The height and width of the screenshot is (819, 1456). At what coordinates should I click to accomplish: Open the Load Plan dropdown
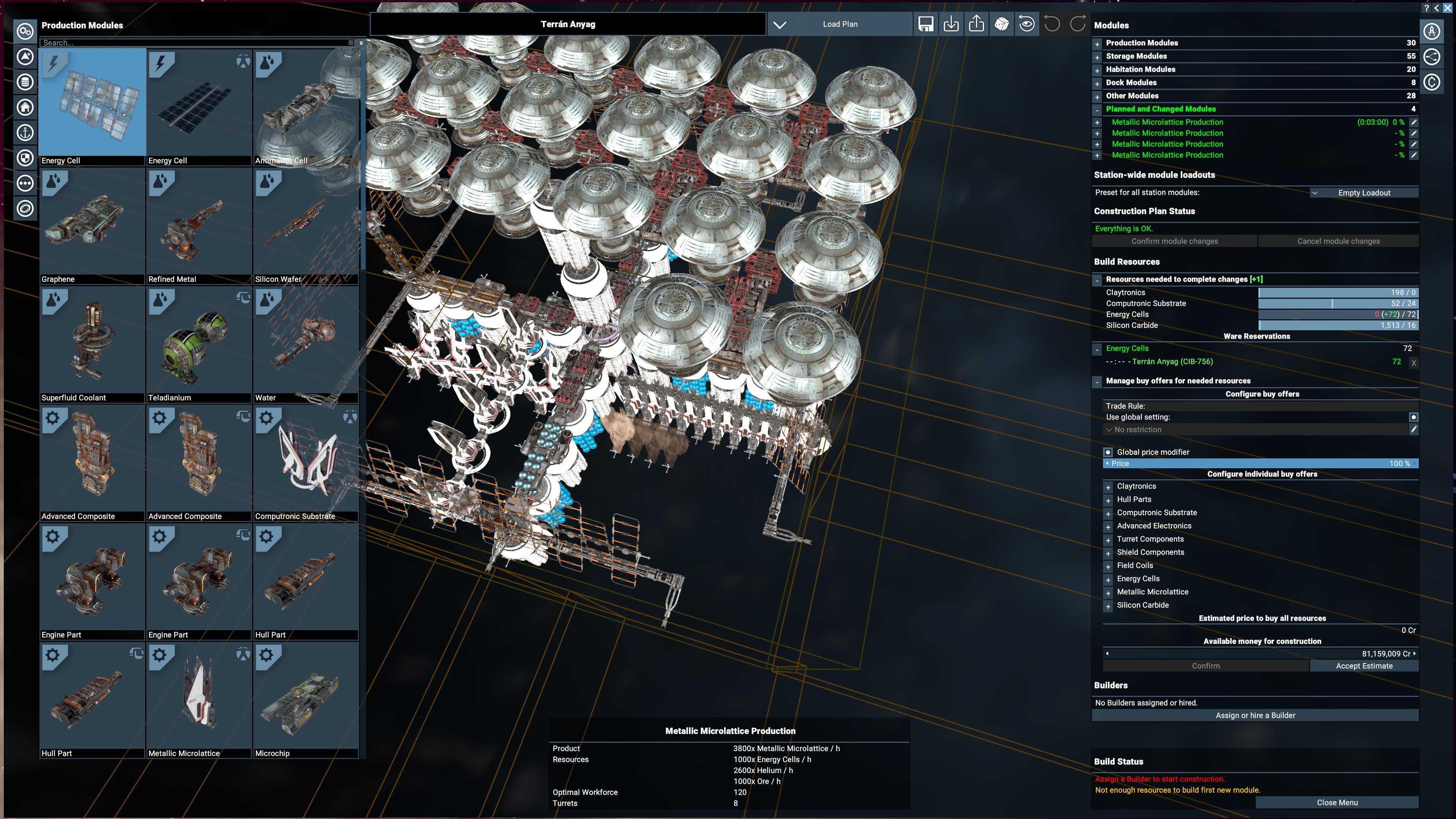point(840,24)
